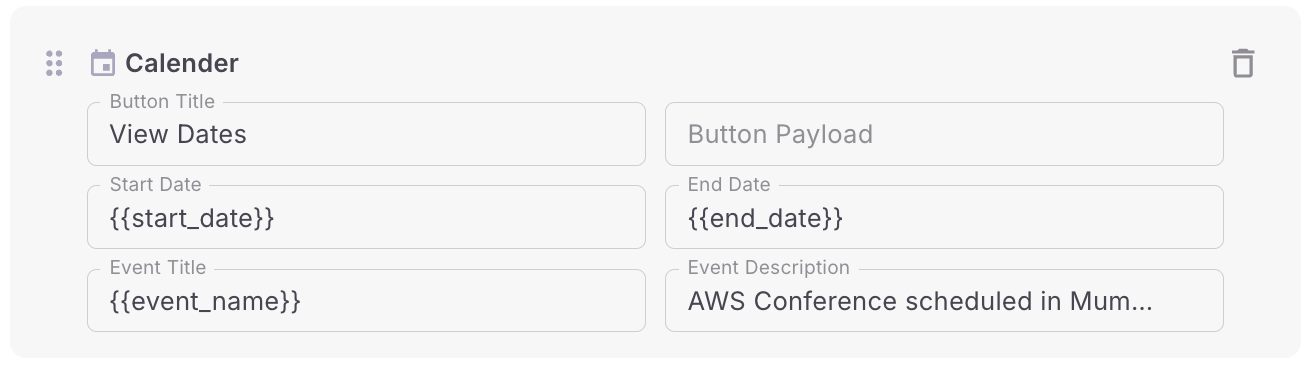Viewport: 1312px width, 368px height.
Task: Delete the Calender block with trash icon
Action: click(1242, 63)
